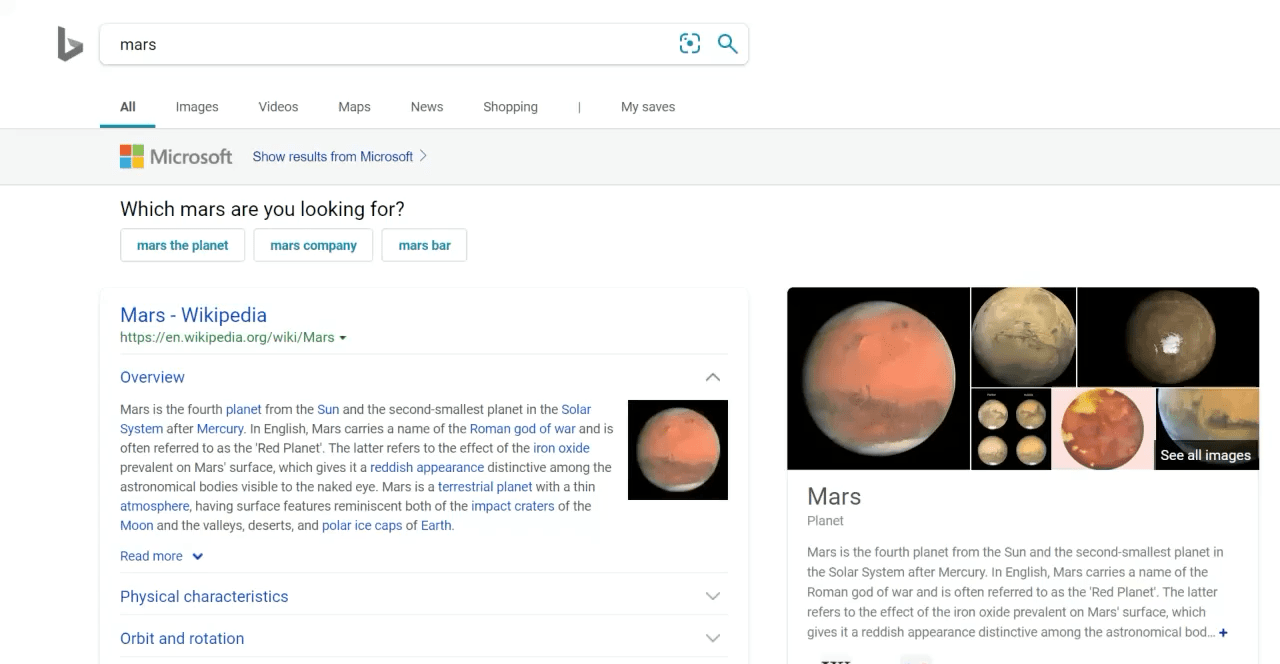Image resolution: width=1280 pixels, height=664 pixels.
Task: Expand Read more chevron
Action: click(x=198, y=557)
